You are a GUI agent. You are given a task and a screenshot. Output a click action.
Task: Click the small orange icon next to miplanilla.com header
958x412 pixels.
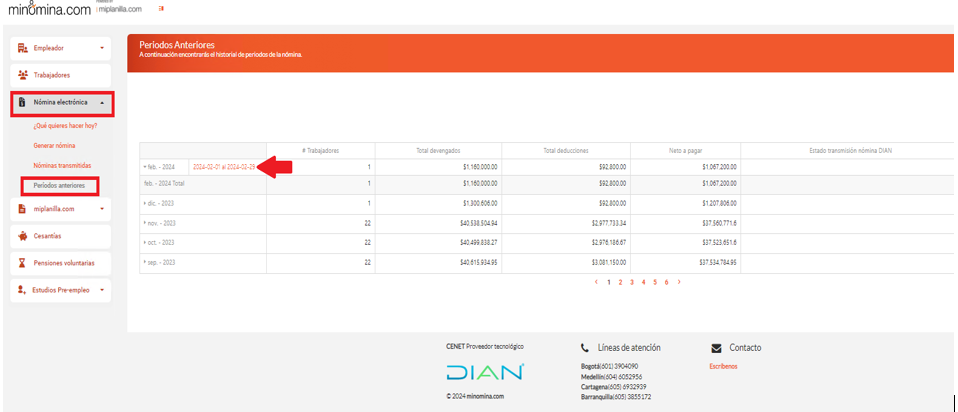[x=161, y=9]
